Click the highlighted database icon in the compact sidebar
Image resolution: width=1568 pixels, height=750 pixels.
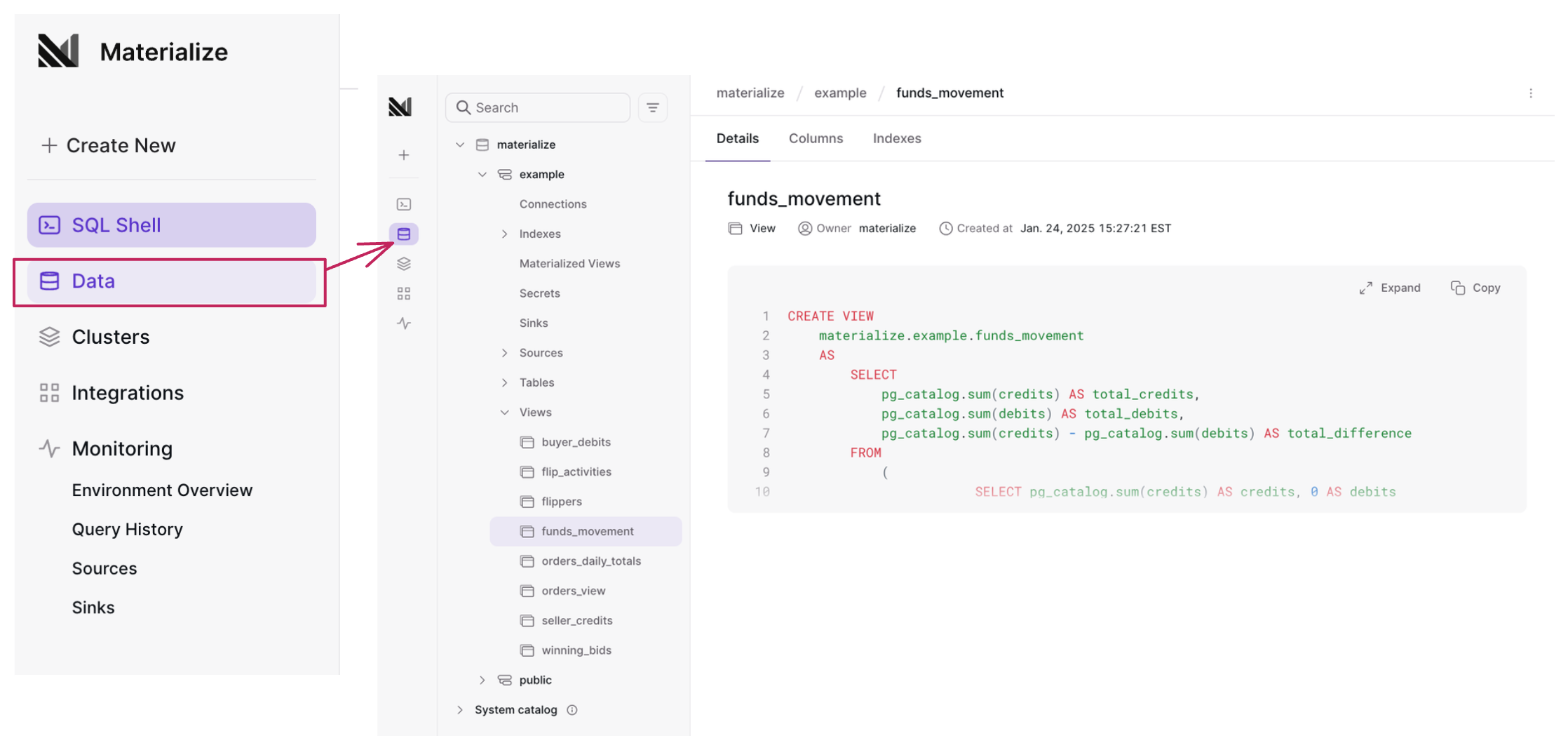click(404, 234)
